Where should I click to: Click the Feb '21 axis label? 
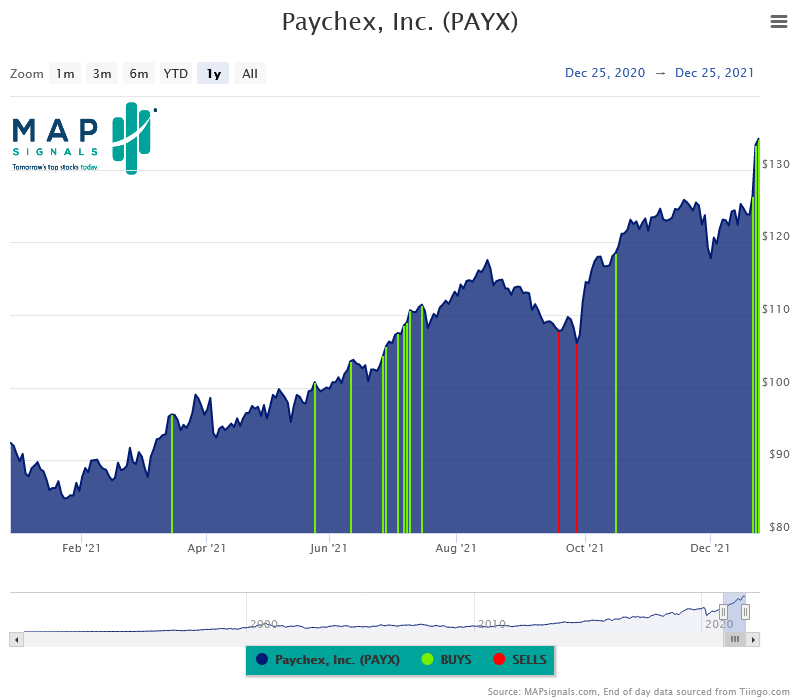point(81,548)
